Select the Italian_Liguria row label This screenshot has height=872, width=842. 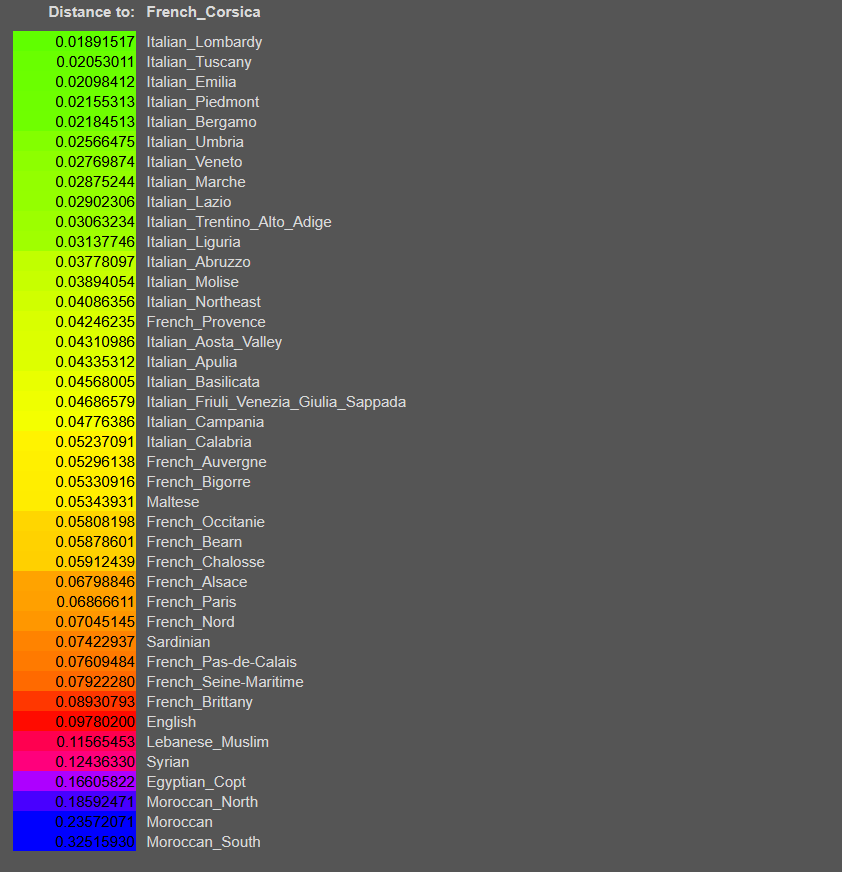click(x=194, y=242)
